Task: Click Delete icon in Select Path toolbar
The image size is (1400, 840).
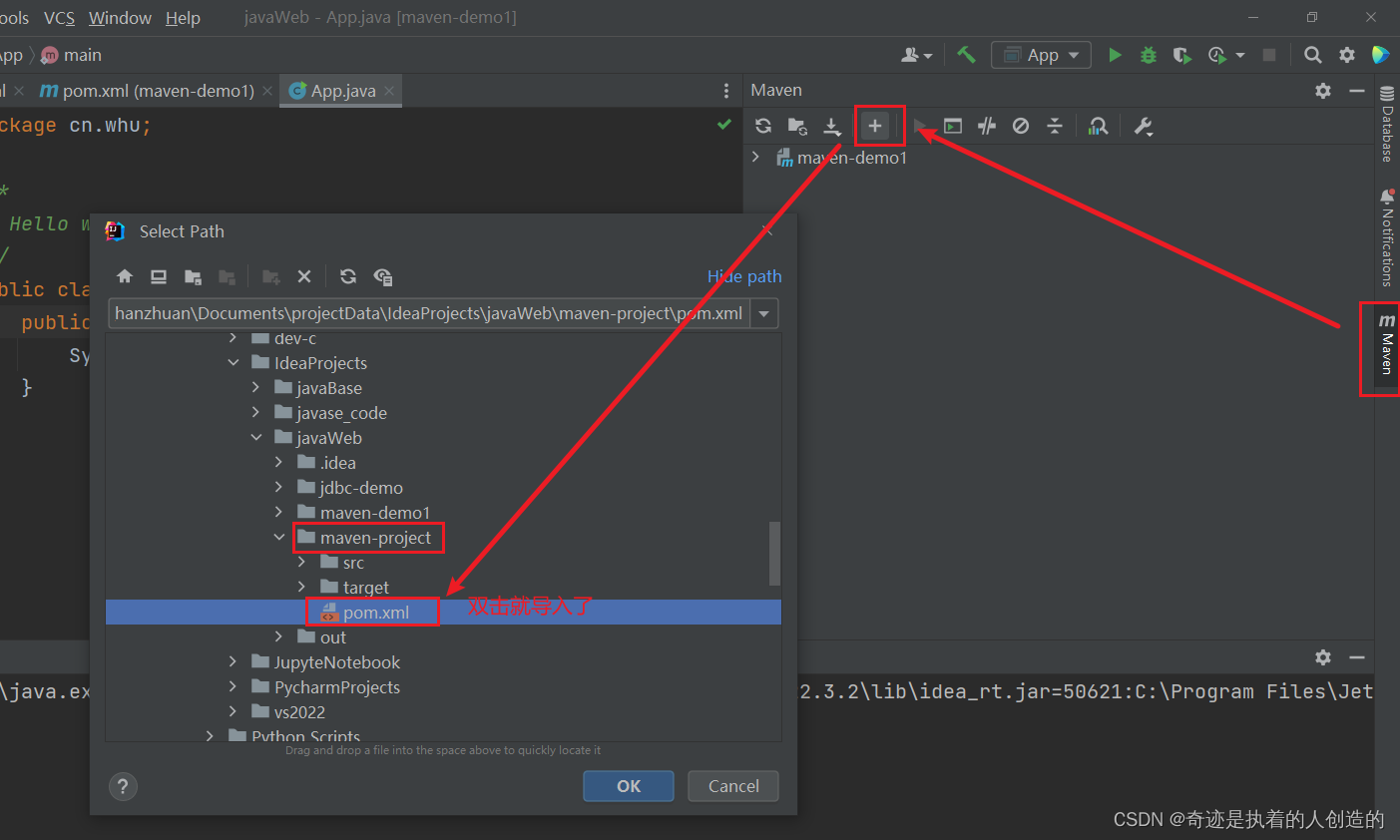Action: (x=304, y=276)
